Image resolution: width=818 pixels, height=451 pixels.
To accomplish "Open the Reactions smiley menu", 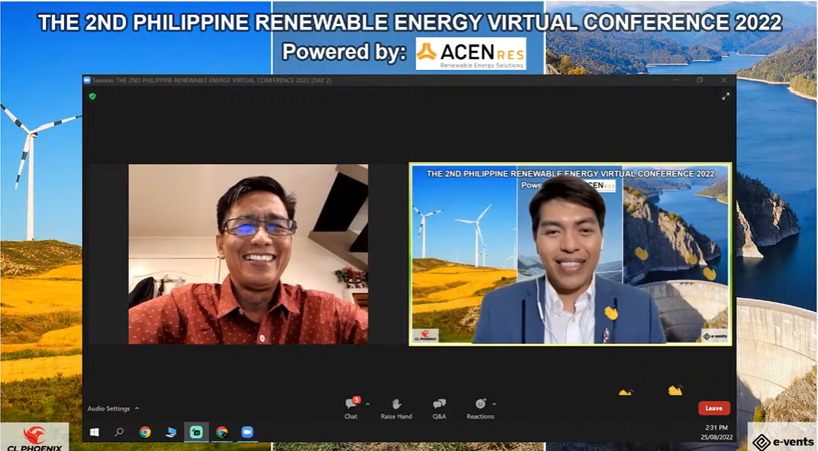I will [480, 404].
